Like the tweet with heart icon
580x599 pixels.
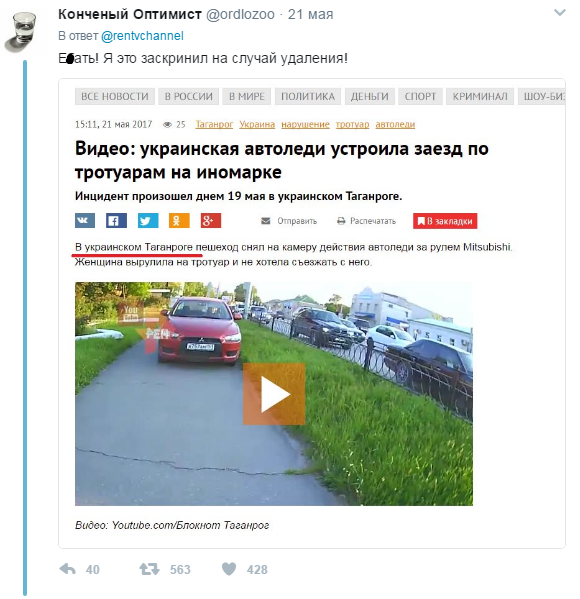[x=229, y=569]
